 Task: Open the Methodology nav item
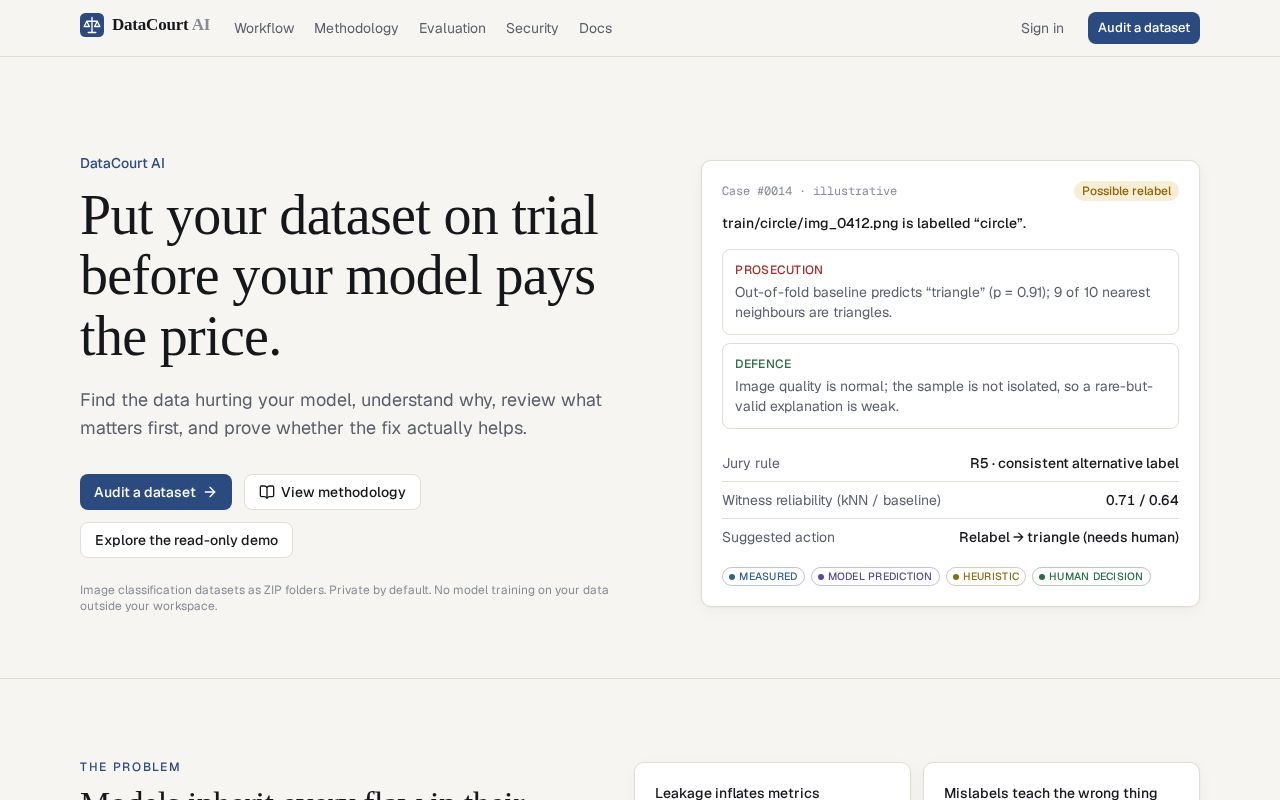[x=356, y=28]
